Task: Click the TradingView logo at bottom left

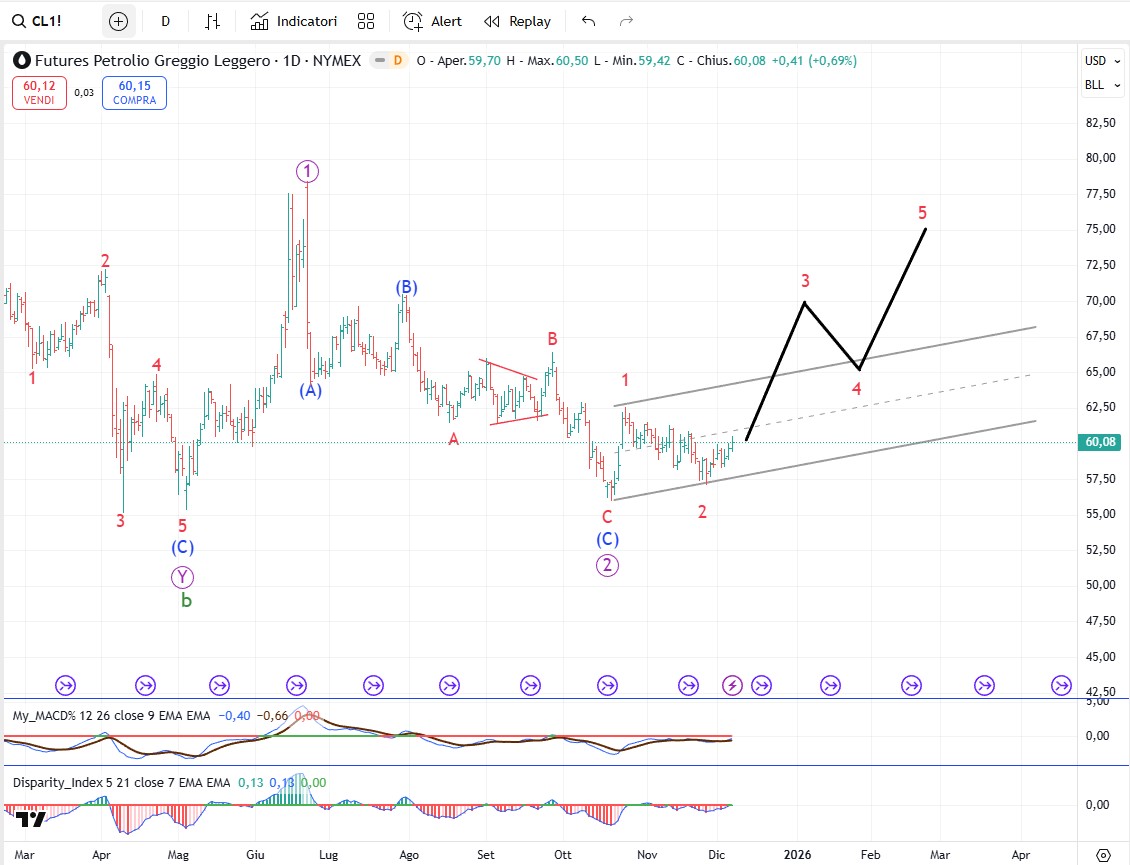Action: tap(31, 819)
